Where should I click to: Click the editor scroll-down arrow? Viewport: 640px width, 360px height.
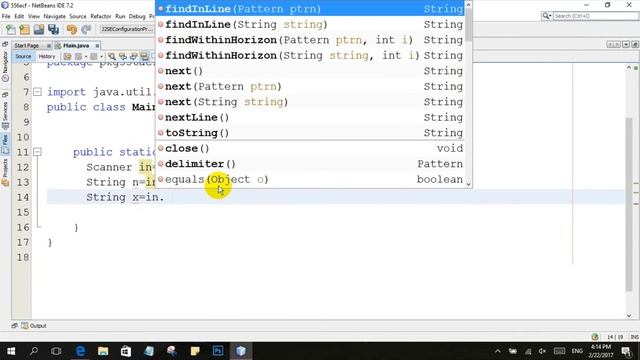click(629, 316)
